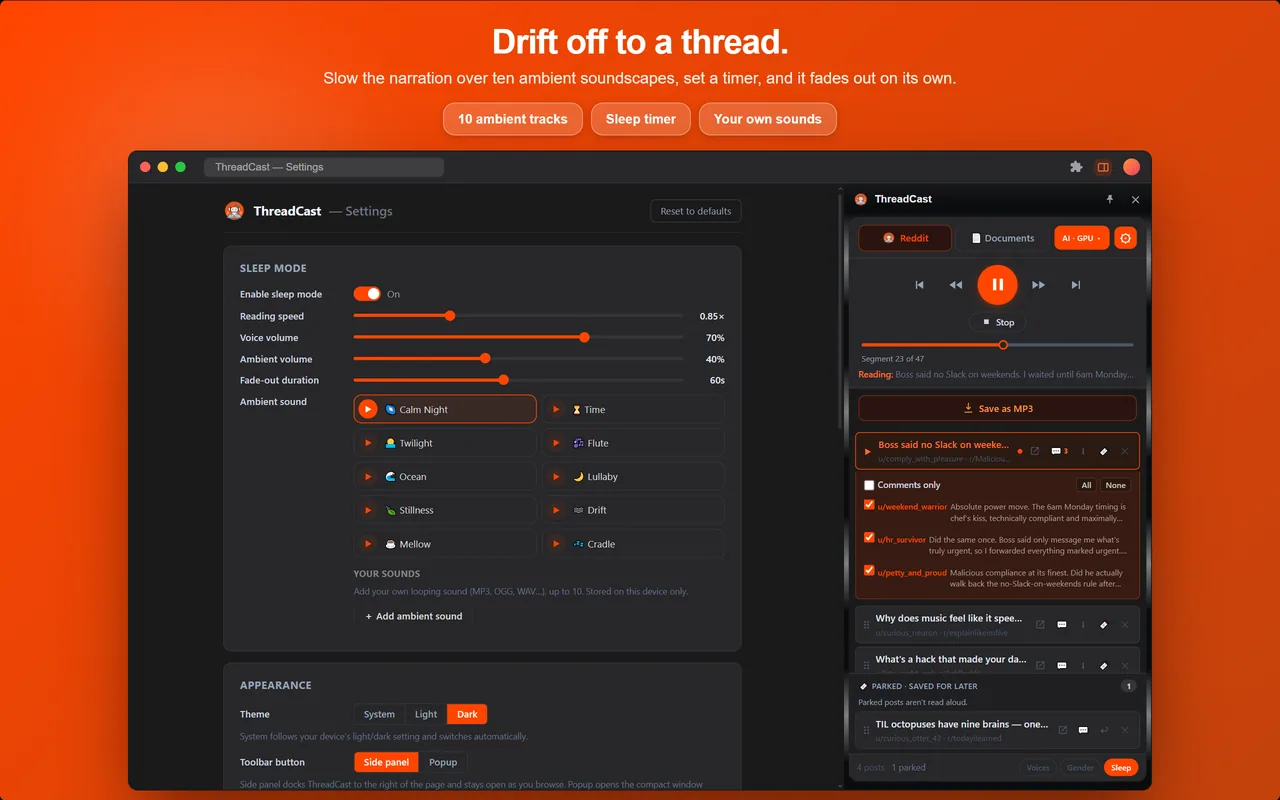This screenshot has width=1280, height=800.
Task: Check the Comments only checkbox
Action: [869, 485]
